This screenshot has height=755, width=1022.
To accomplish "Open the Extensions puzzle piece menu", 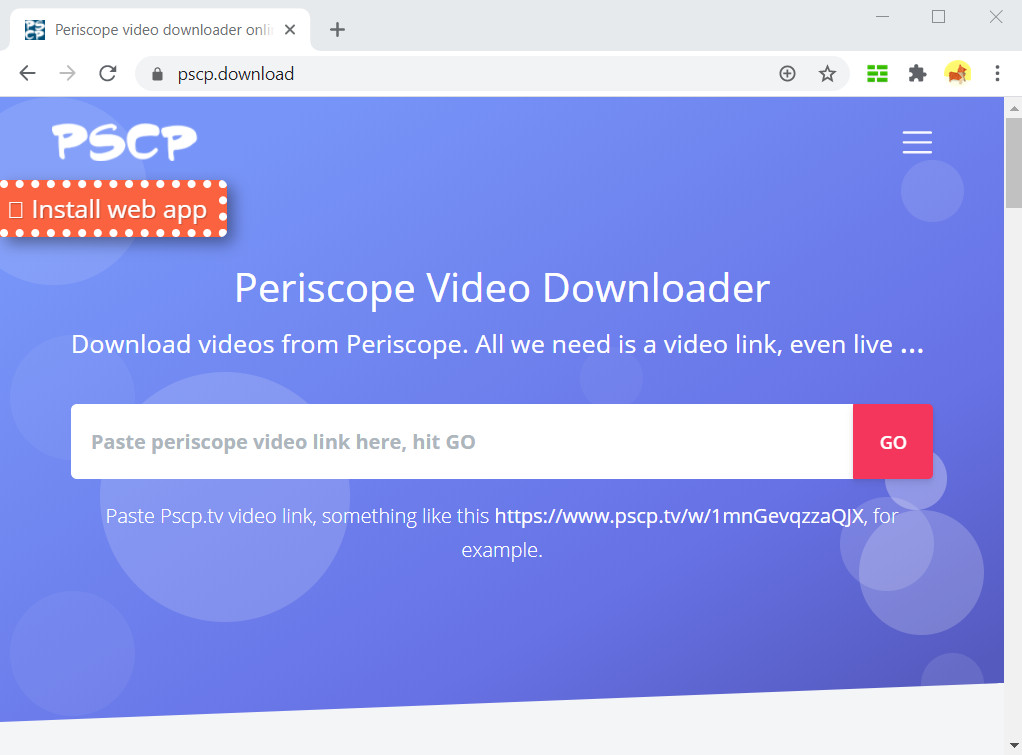I will pyautogui.click(x=917, y=74).
